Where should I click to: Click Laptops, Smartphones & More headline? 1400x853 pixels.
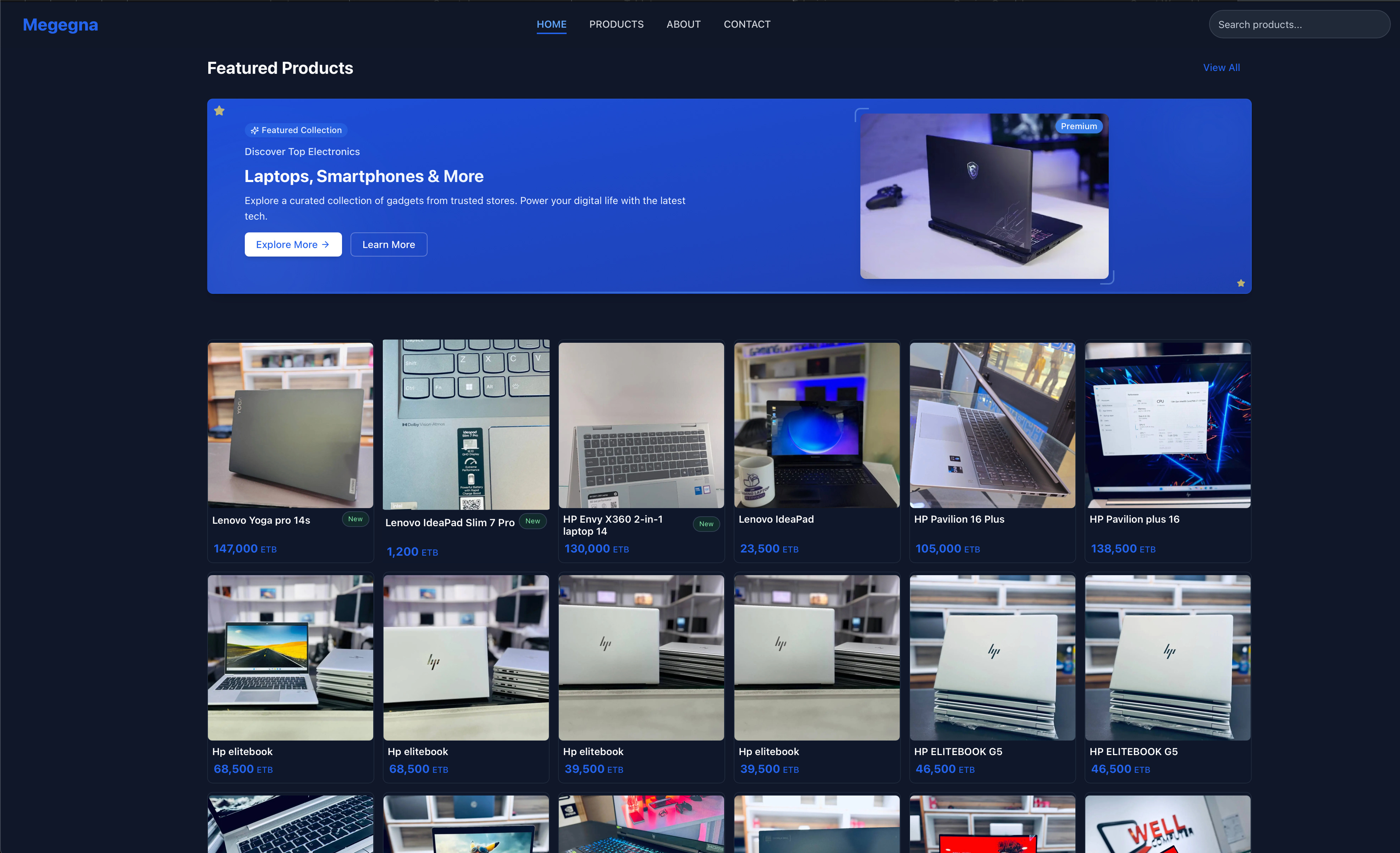(364, 176)
